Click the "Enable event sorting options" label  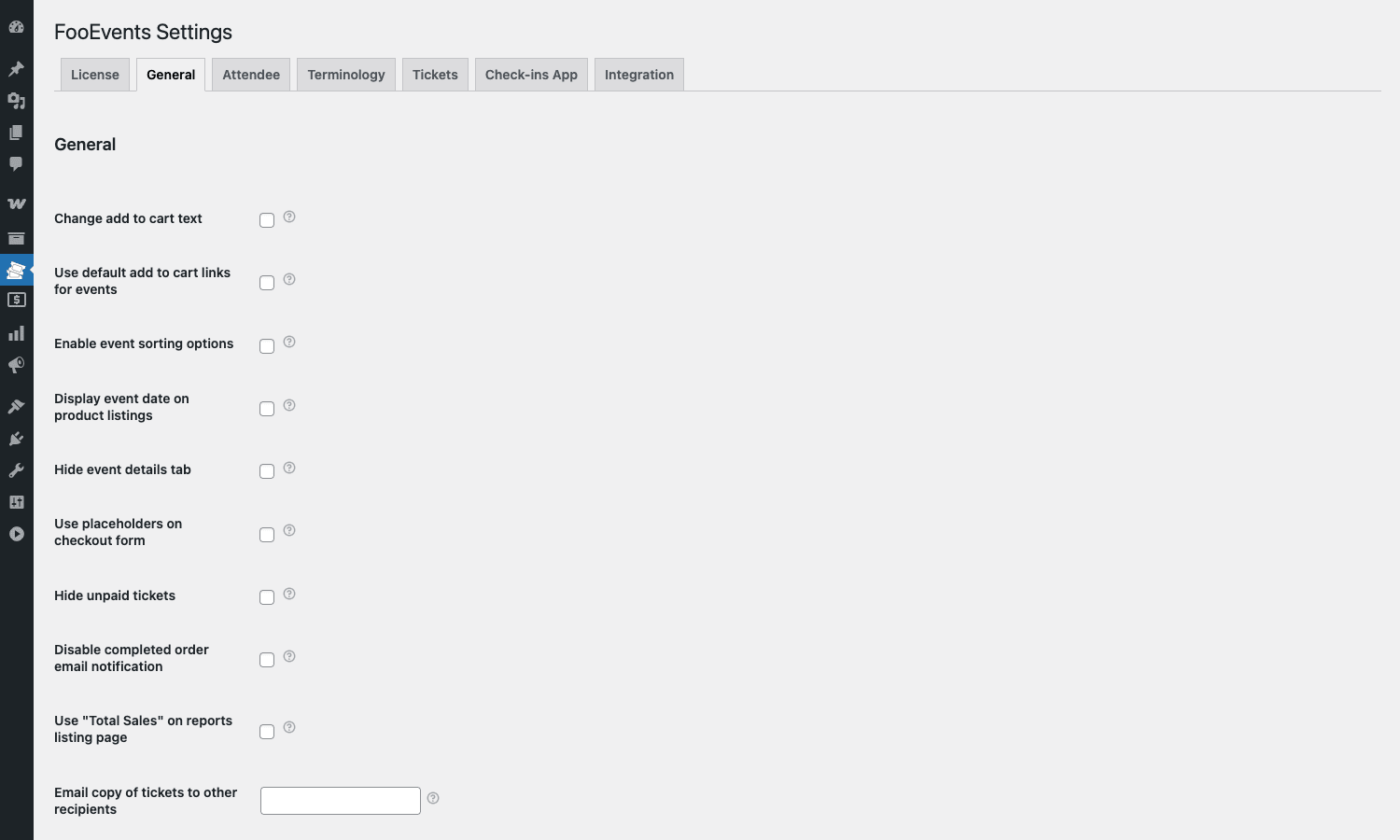[144, 343]
